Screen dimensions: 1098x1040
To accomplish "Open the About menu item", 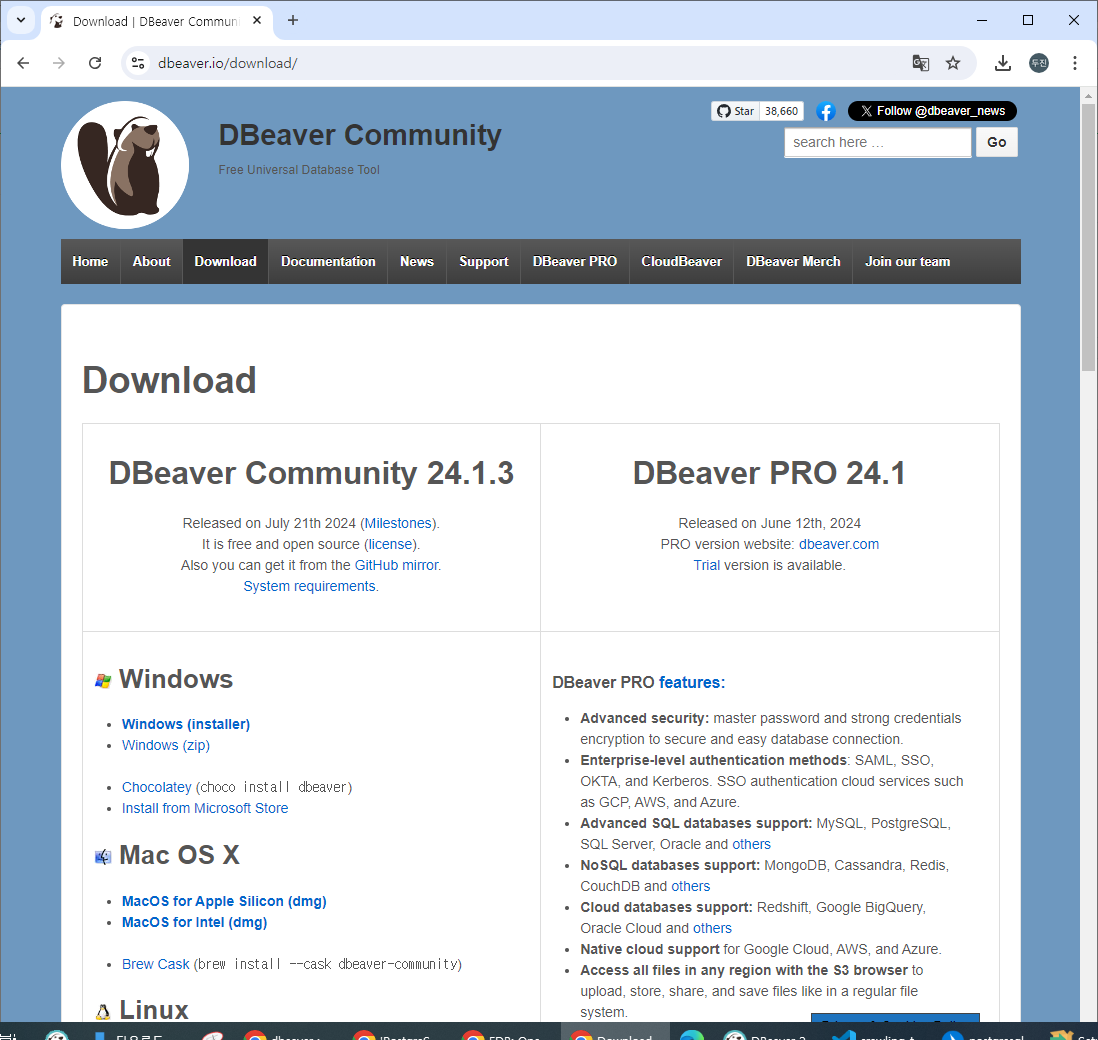I will point(151,261).
